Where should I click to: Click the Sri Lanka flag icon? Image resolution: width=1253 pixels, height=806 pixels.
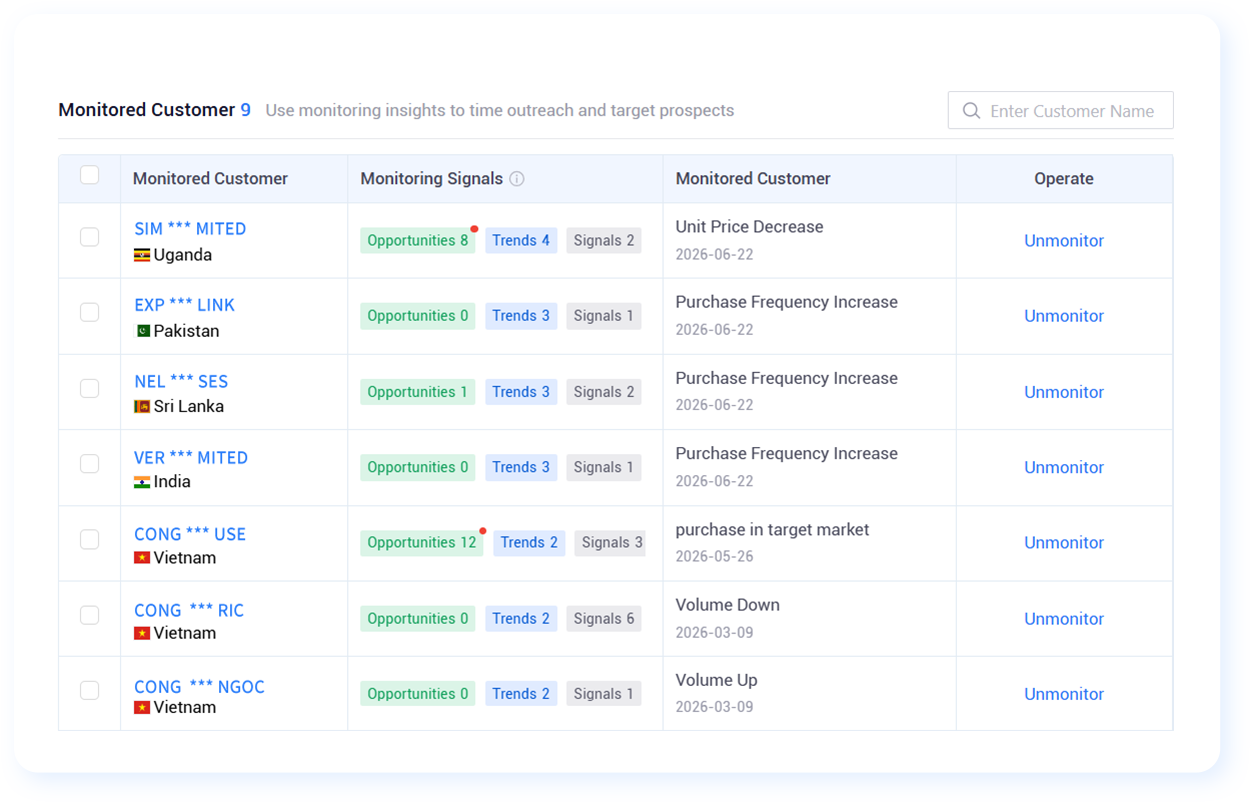click(142, 407)
